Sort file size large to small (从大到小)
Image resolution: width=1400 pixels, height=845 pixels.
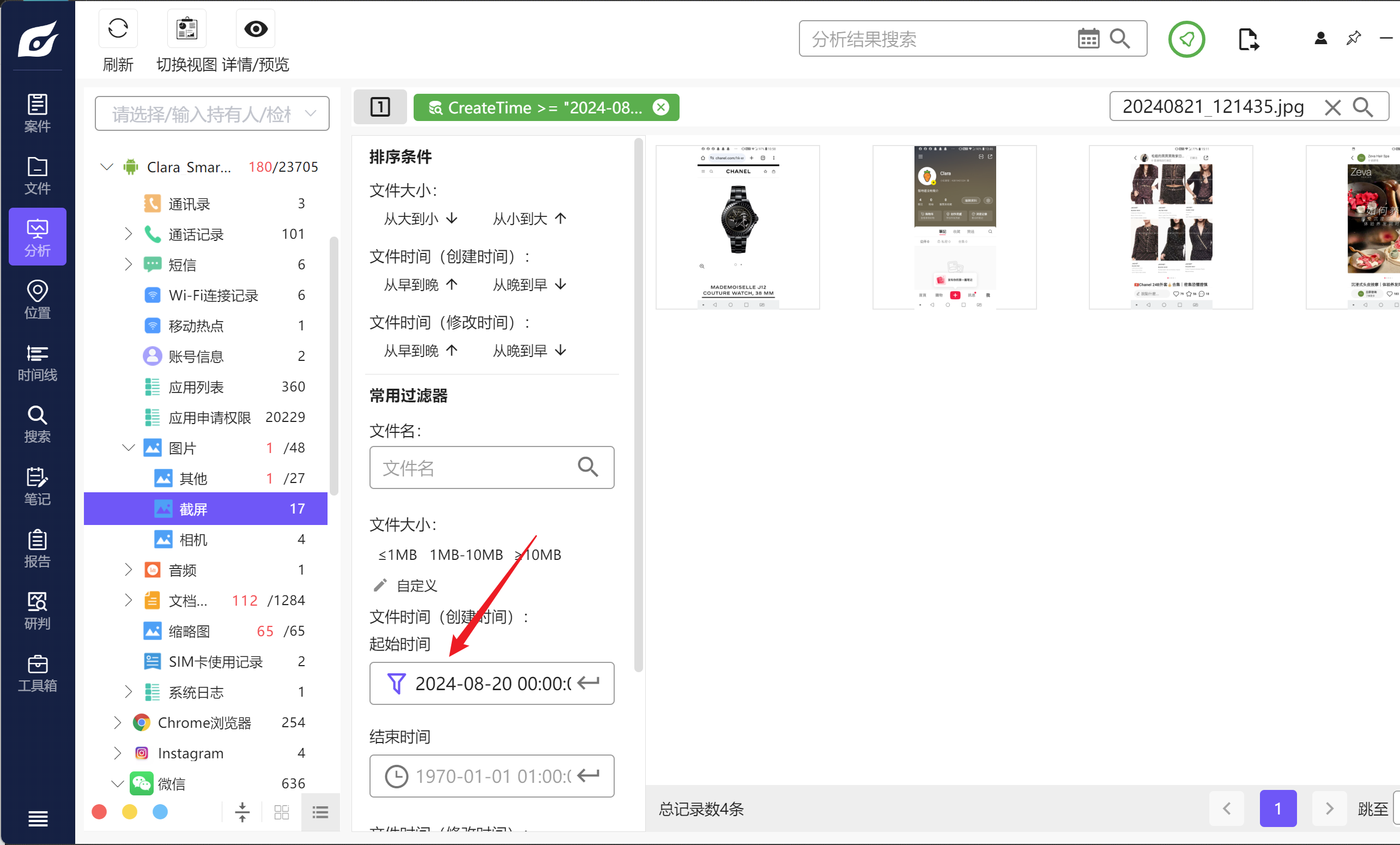421,219
